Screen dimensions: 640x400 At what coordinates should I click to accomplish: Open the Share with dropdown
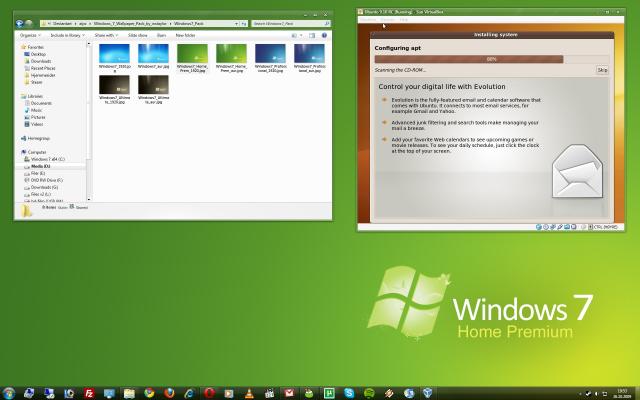pos(106,36)
